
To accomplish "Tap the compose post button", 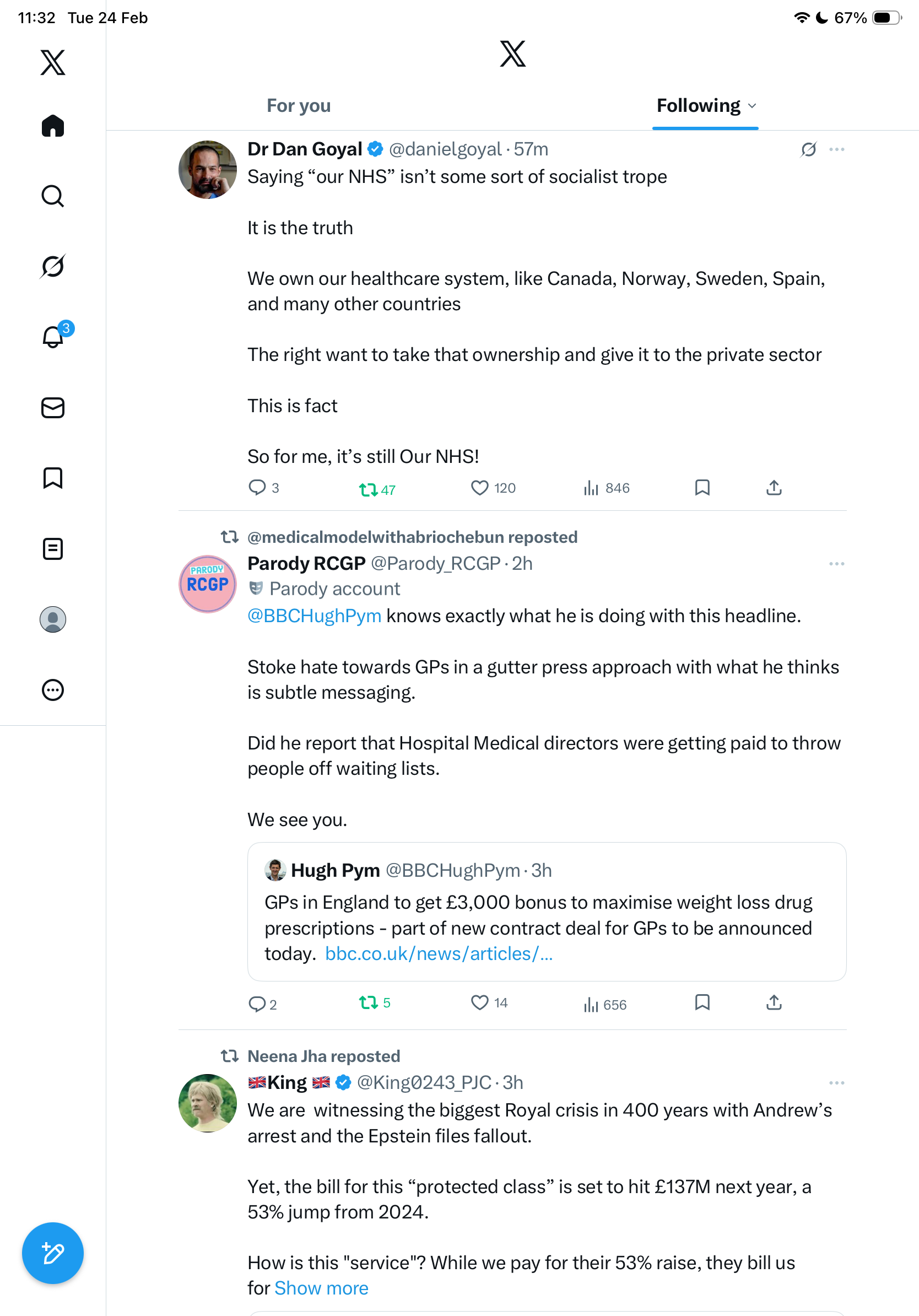I will point(53,1253).
